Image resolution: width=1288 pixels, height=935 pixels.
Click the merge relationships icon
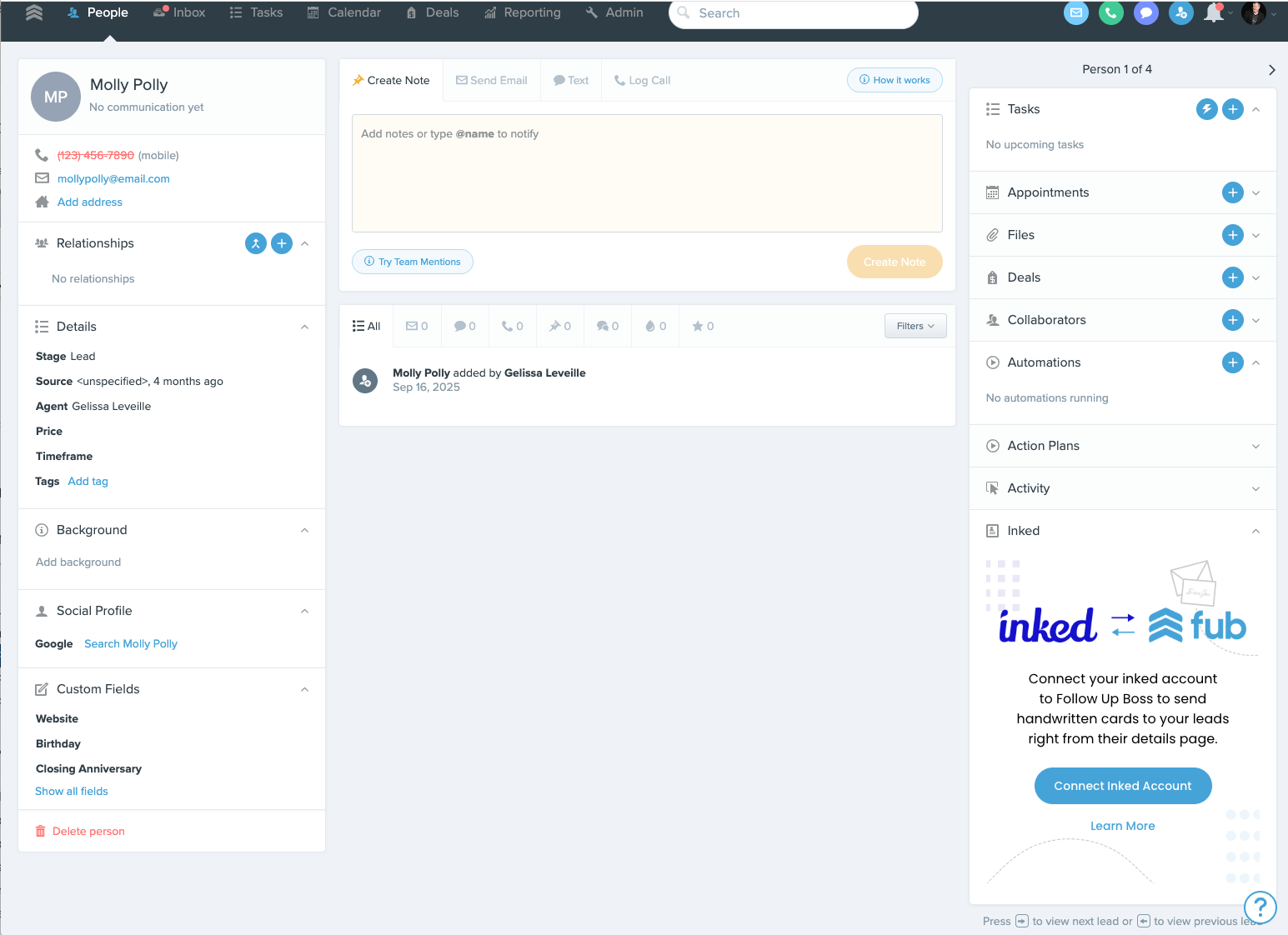256,243
